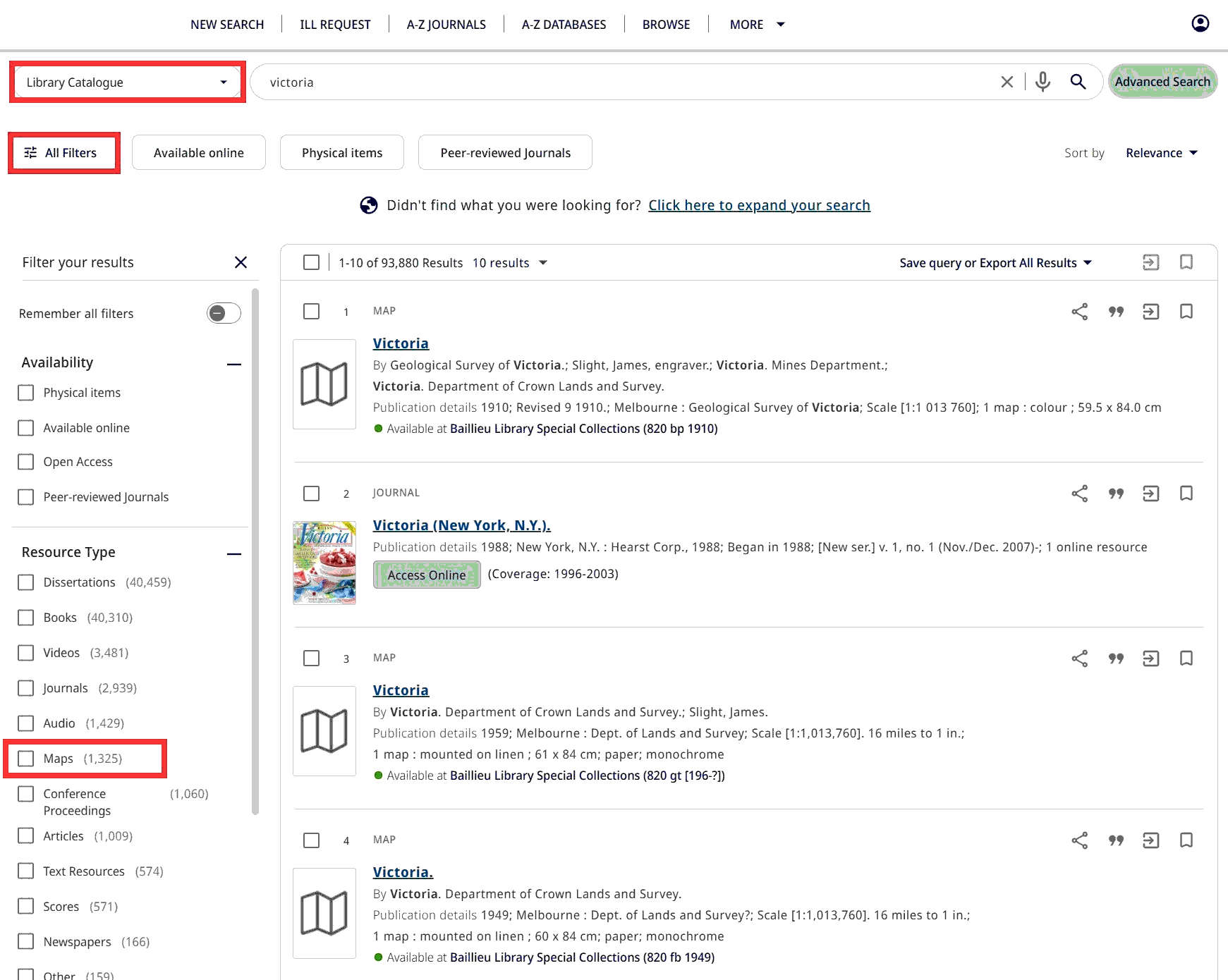This screenshot has width=1228, height=980.
Task: Collapse the Availability filter section
Action: pos(234,364)
